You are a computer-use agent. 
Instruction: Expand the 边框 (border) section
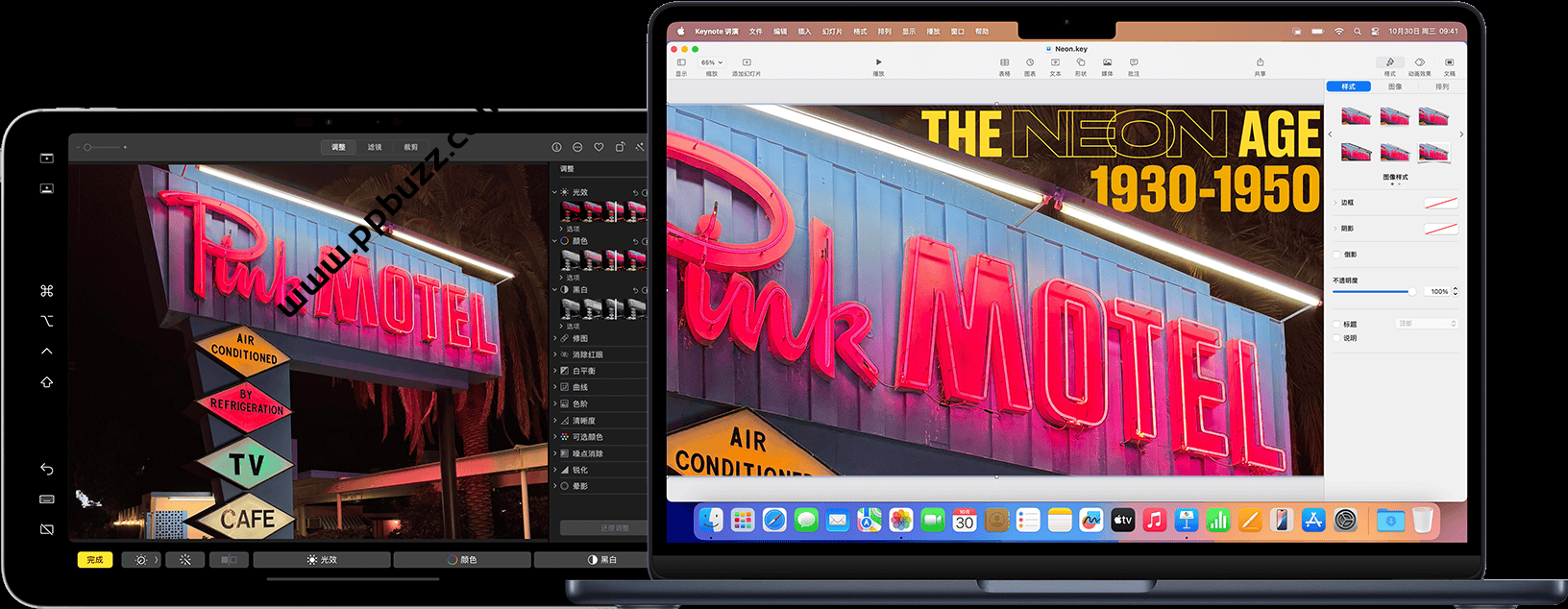[1335, 203]
